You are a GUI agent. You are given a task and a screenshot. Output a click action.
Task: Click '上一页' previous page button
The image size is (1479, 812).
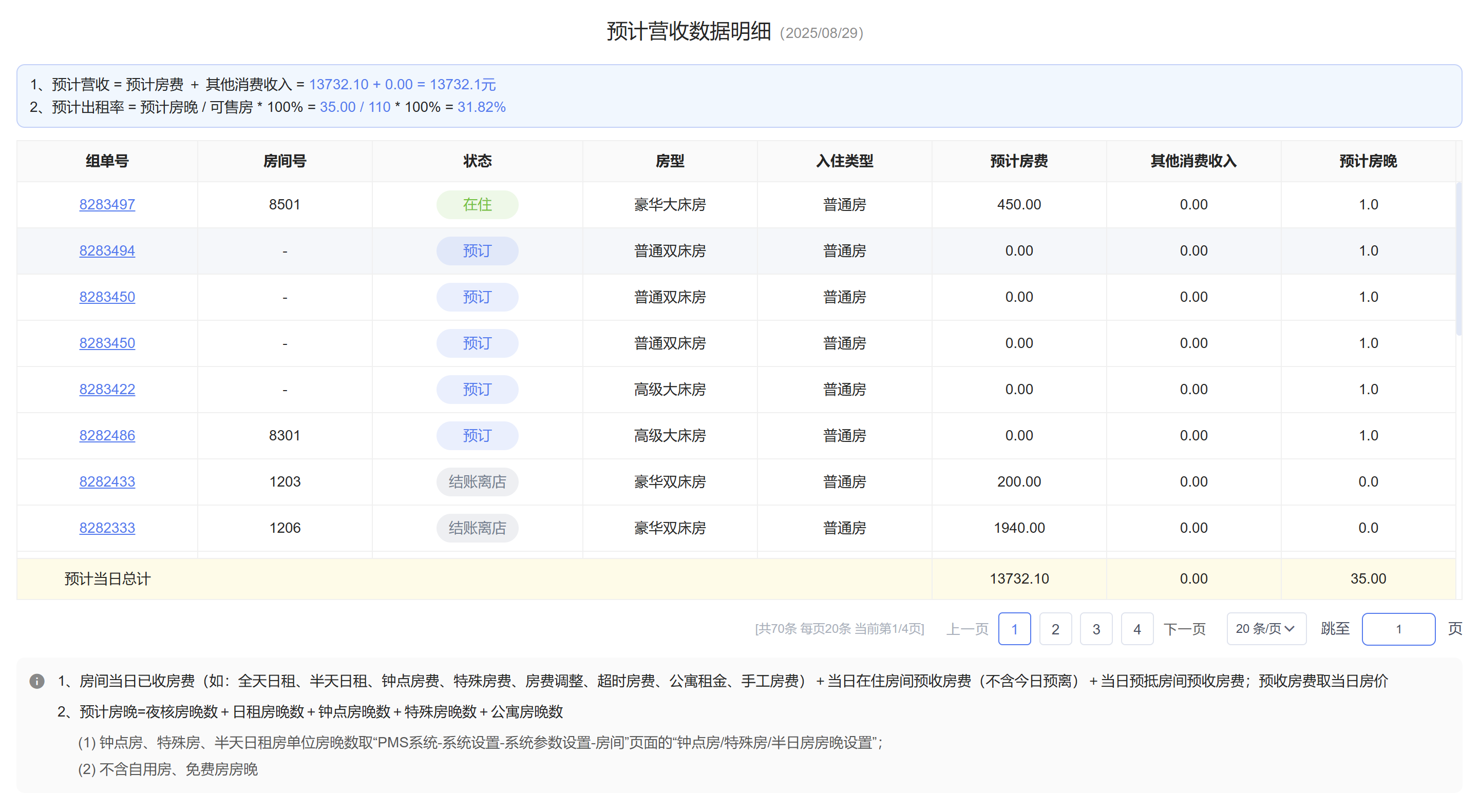[968, 629]
